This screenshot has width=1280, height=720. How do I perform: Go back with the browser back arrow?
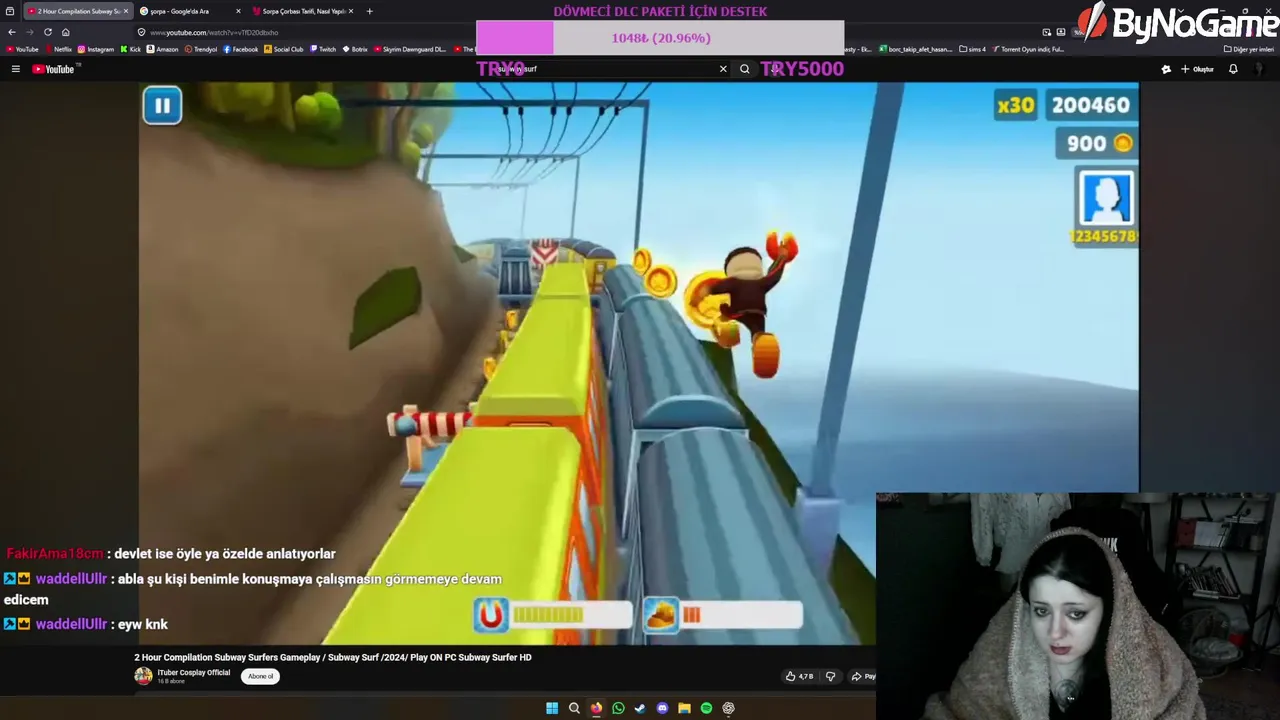[x=12, y=32]
